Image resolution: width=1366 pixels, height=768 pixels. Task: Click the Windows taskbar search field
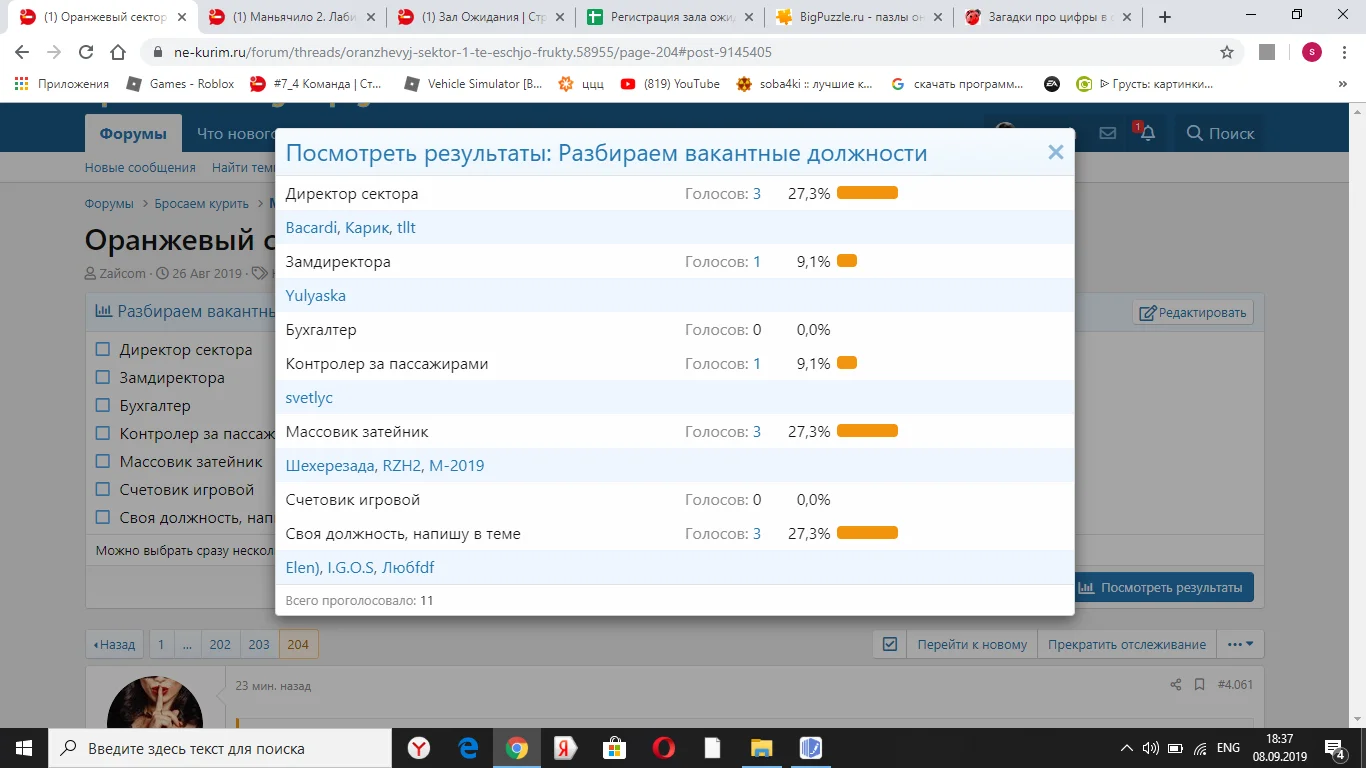pyautogui.click(x=200, y=748)
